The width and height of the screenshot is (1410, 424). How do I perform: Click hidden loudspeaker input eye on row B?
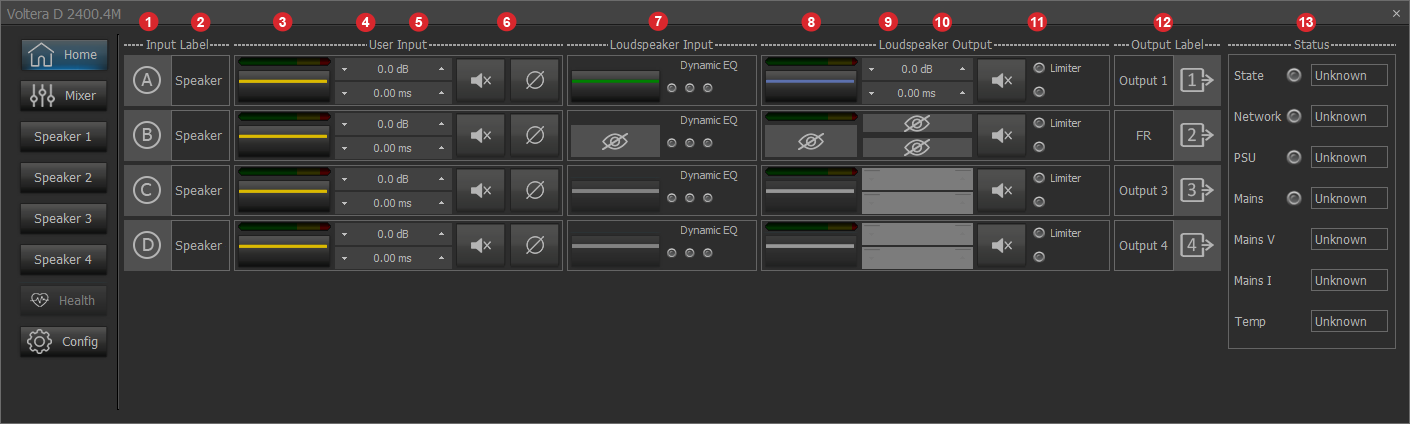click(x=615, y=141)
